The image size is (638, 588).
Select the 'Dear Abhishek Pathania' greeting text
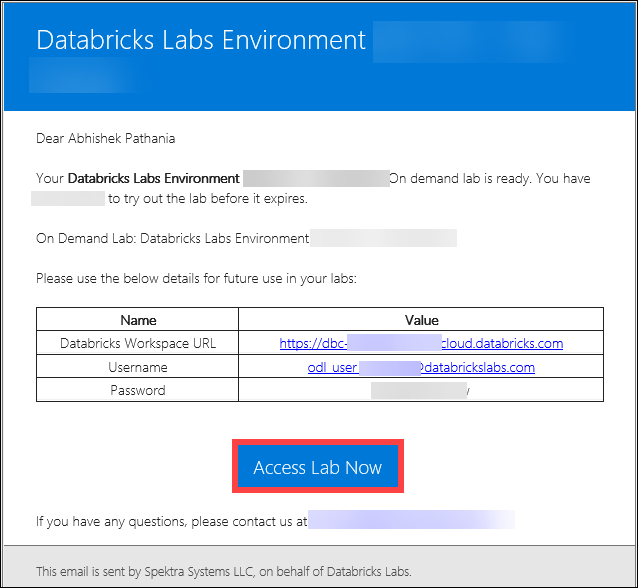tap(105, 138)
